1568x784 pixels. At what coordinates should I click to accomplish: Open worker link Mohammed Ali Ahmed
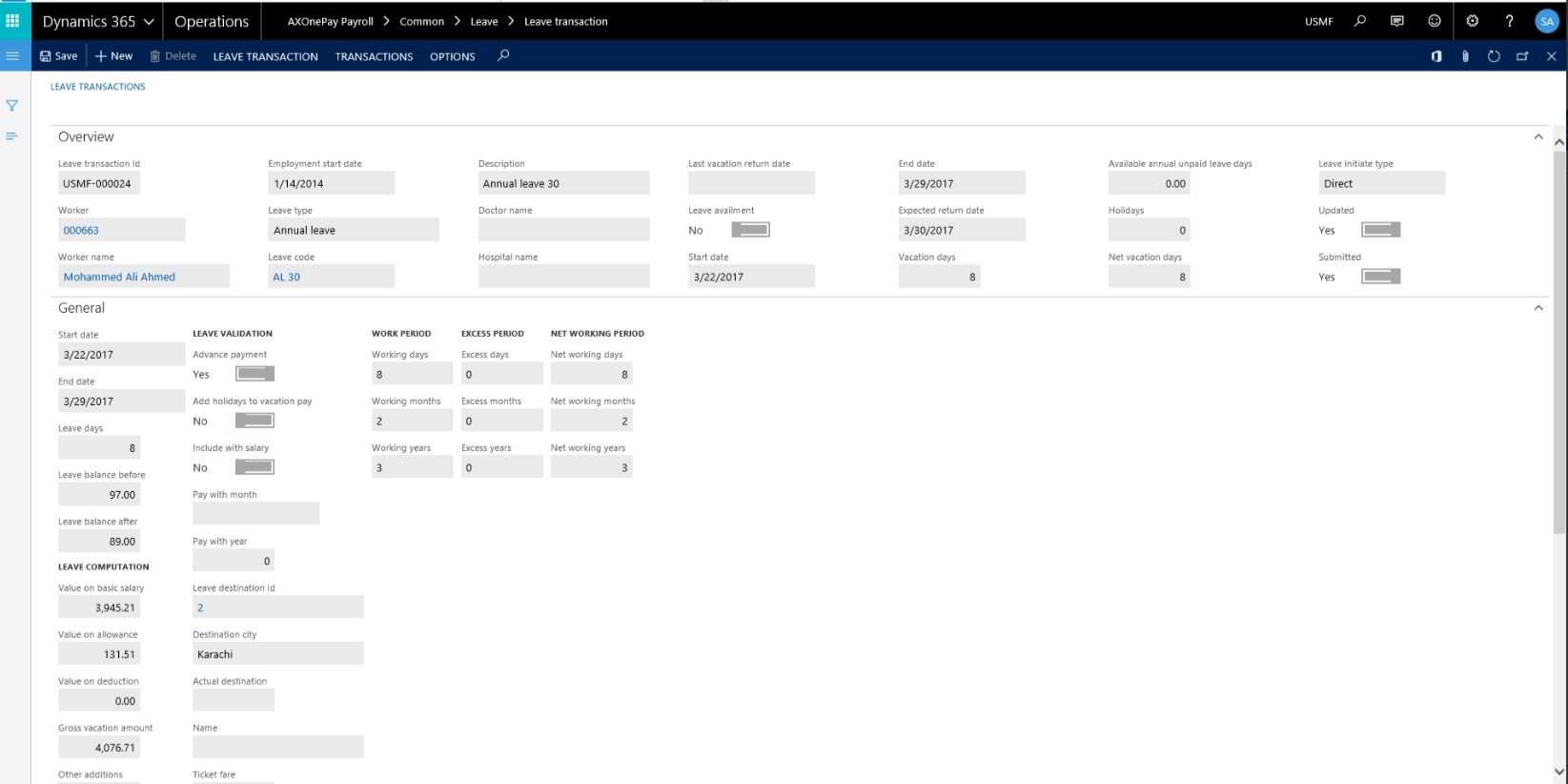click(119, 277)
